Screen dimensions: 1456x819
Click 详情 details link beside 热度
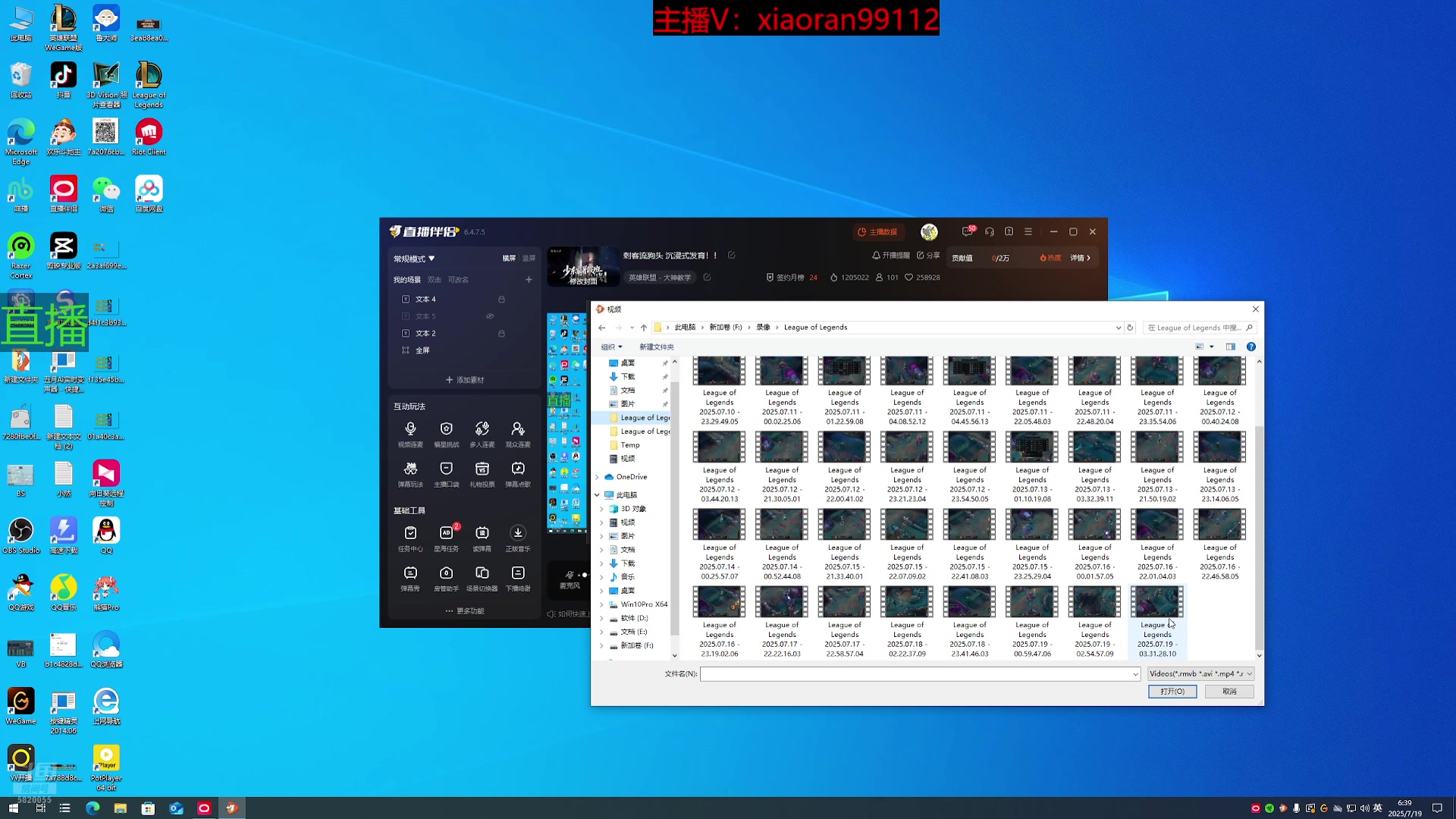click(x=1080, y=259)
